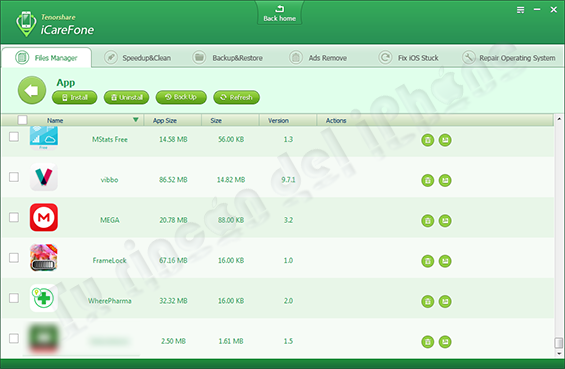Click the uninstall icon in version 1.5 row
565x369 pixels.
point(427,342)
